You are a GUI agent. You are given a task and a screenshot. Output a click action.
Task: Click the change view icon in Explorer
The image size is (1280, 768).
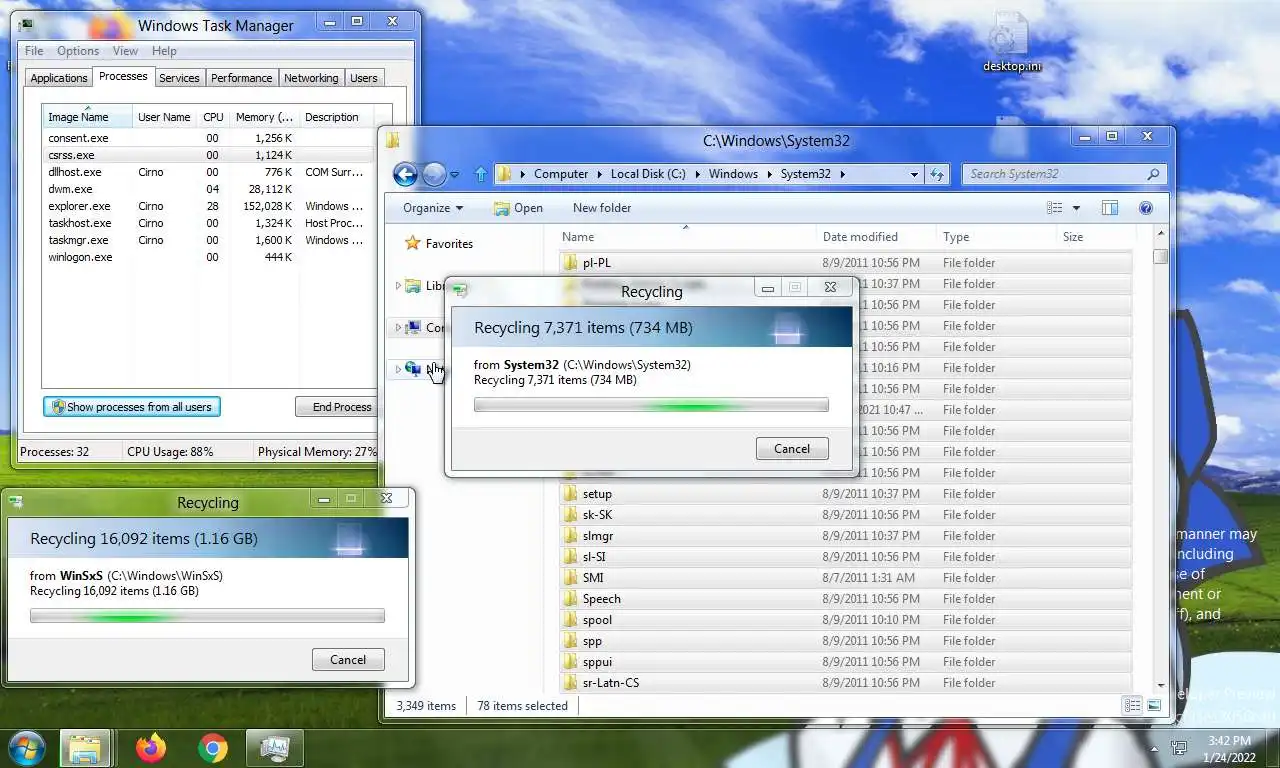(1054, 208)
